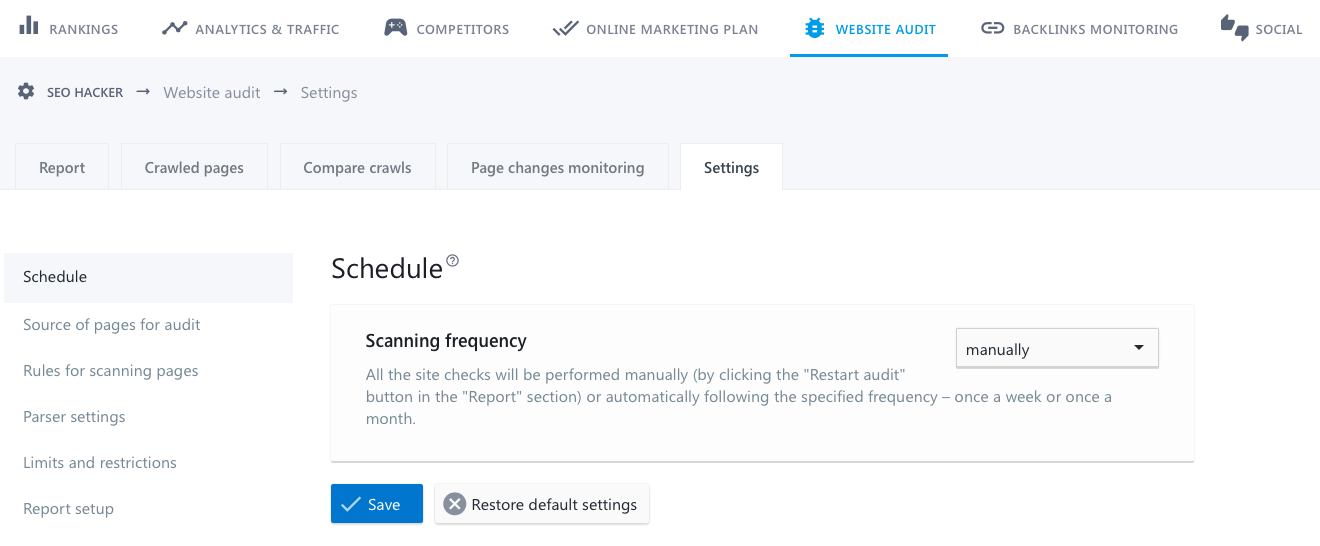Go to the Page changes monitoring tab
Viewport: 1320px width, 546px height.
(x=557, y=168)
